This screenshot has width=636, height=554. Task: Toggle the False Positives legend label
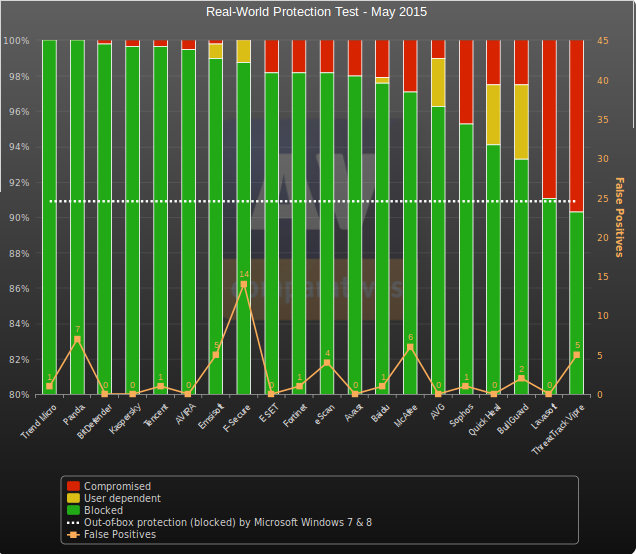pyautogui.click(x=120, y=535)
